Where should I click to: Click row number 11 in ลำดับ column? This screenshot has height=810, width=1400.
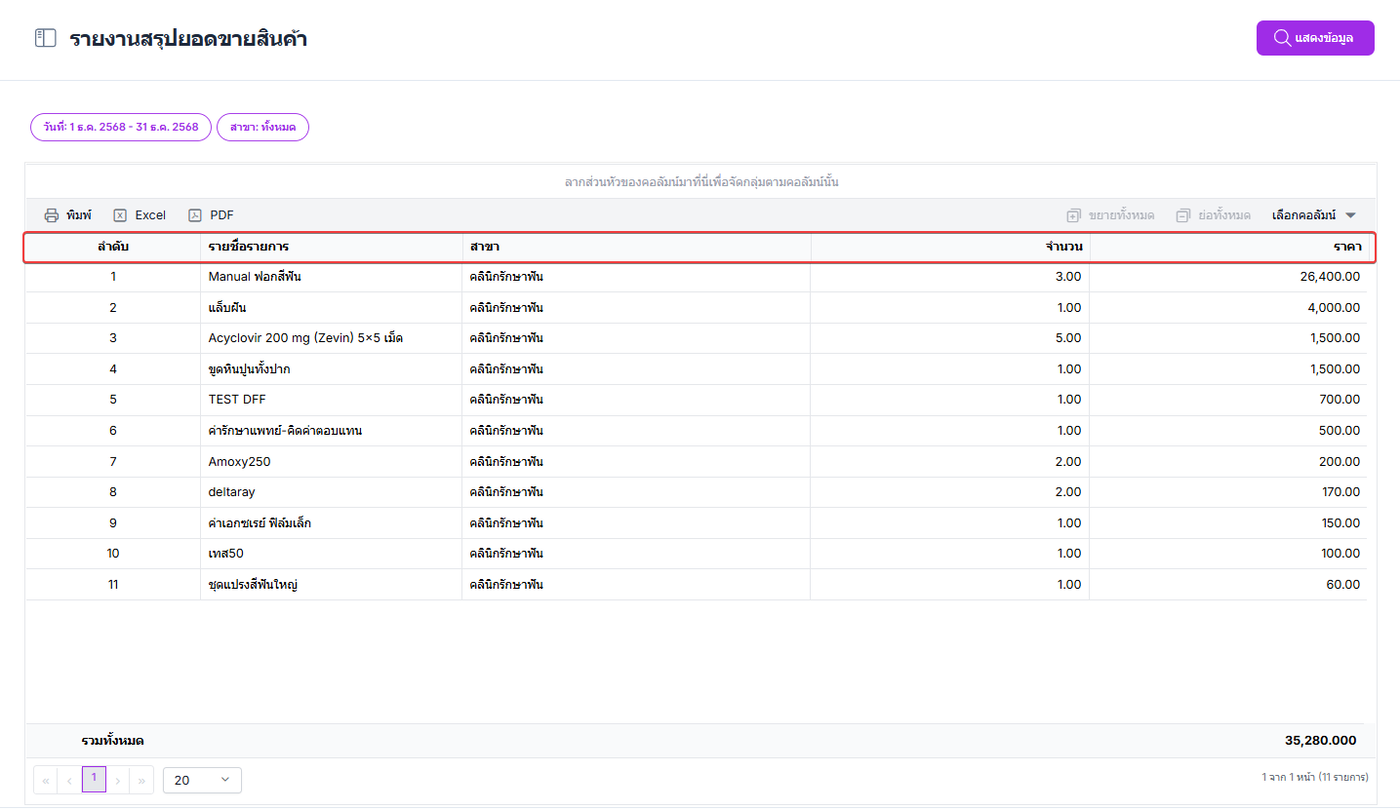[x=113, y=585]
